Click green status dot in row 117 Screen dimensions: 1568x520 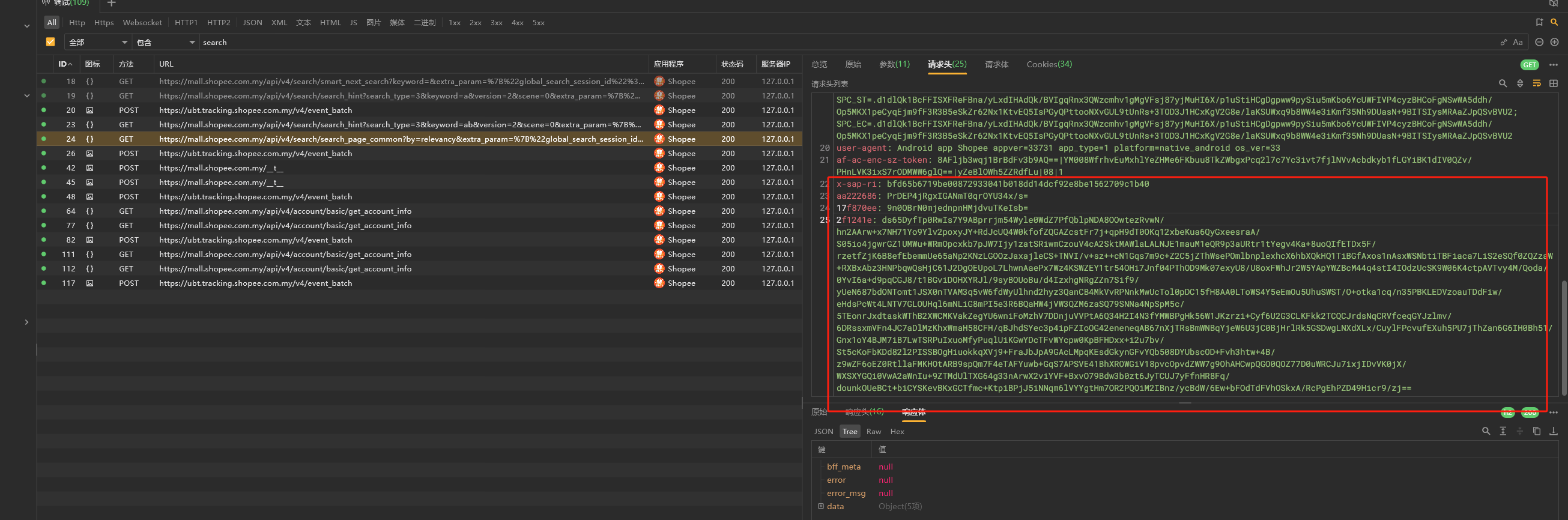click(x=43, y=283)
